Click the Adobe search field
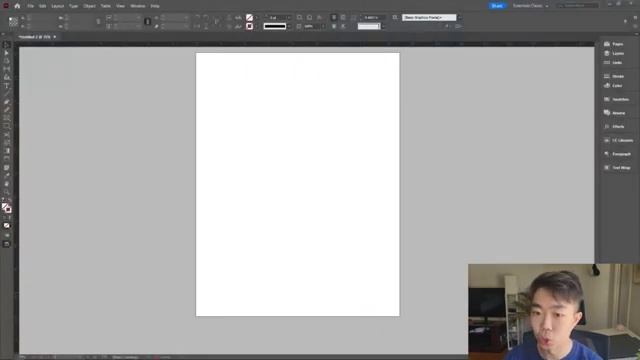This screenshot has height=360, width=640. point(578,6)
